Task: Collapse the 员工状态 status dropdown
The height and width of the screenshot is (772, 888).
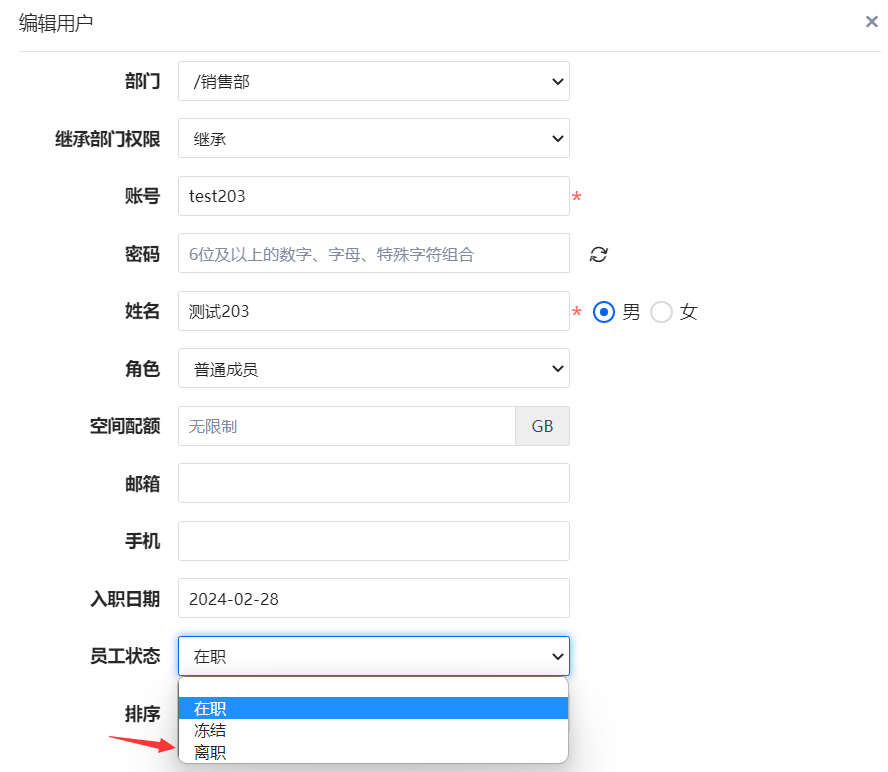Action: [x=373, y=657]
